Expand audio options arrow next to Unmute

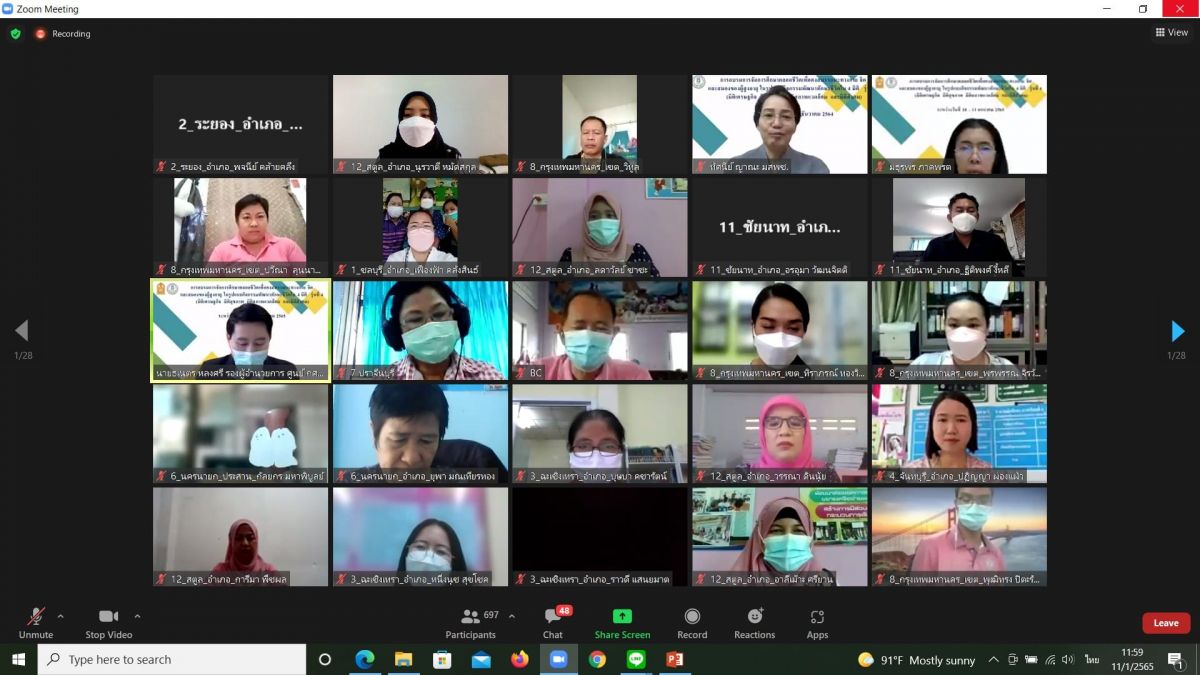61,616
